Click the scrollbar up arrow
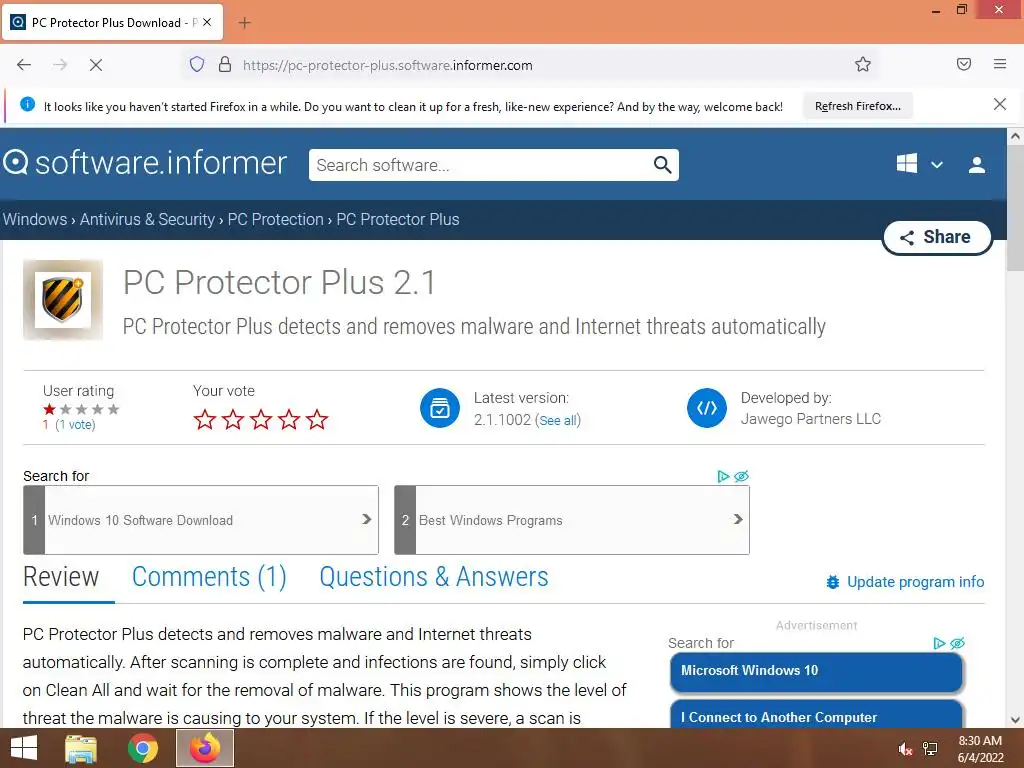The height and width of the screenshot is (768, 1024). 1014,136
